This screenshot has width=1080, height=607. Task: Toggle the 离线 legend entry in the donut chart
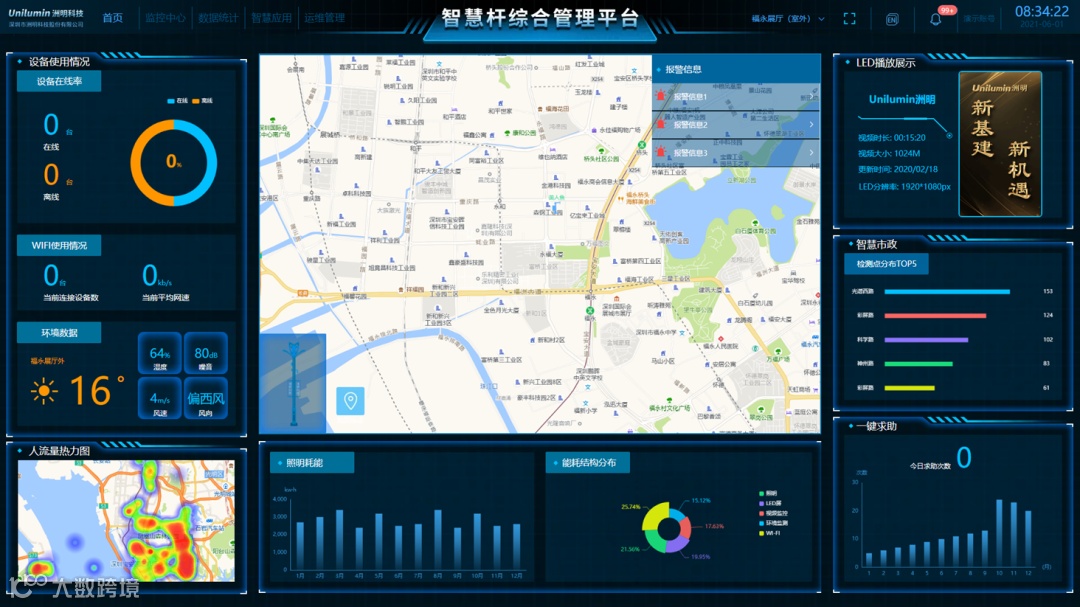[202, 101]
